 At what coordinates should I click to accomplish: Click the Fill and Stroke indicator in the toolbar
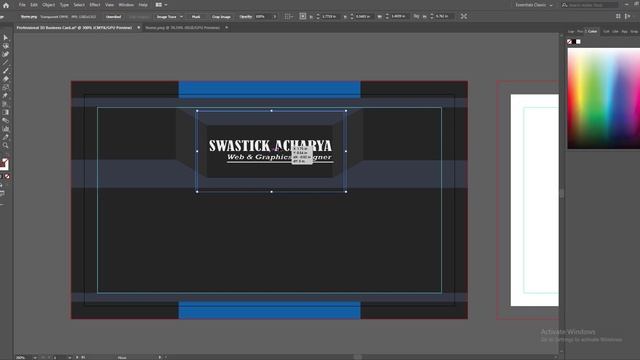4,164
